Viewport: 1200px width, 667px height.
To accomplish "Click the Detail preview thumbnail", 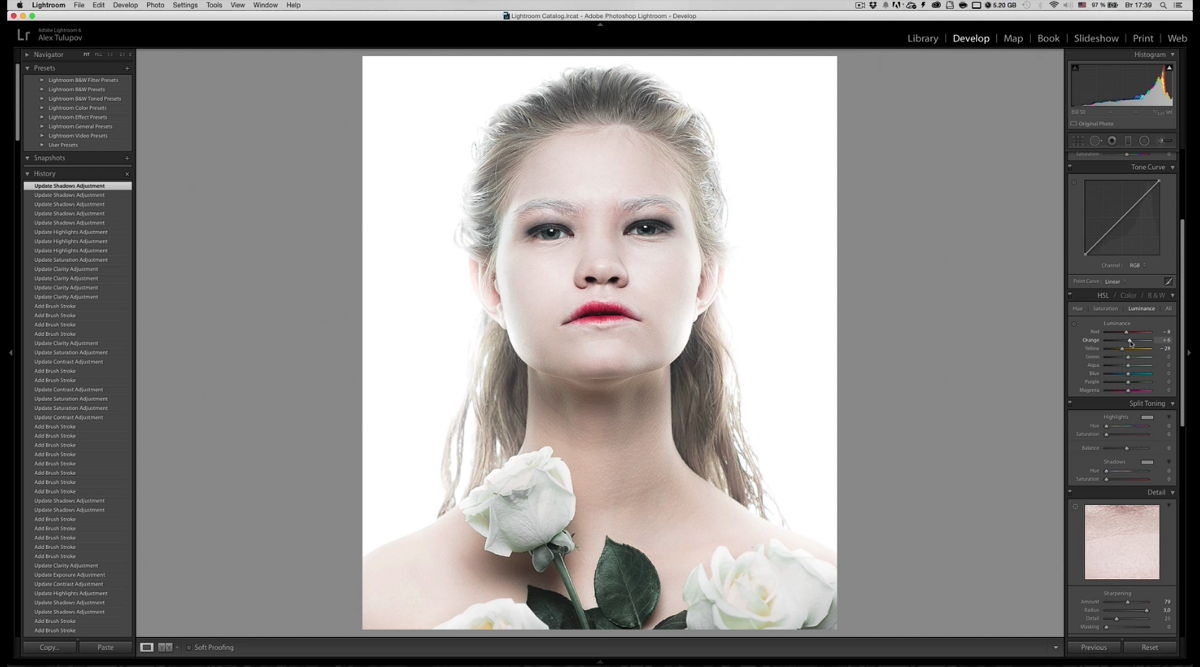I will coord(1122,542).
